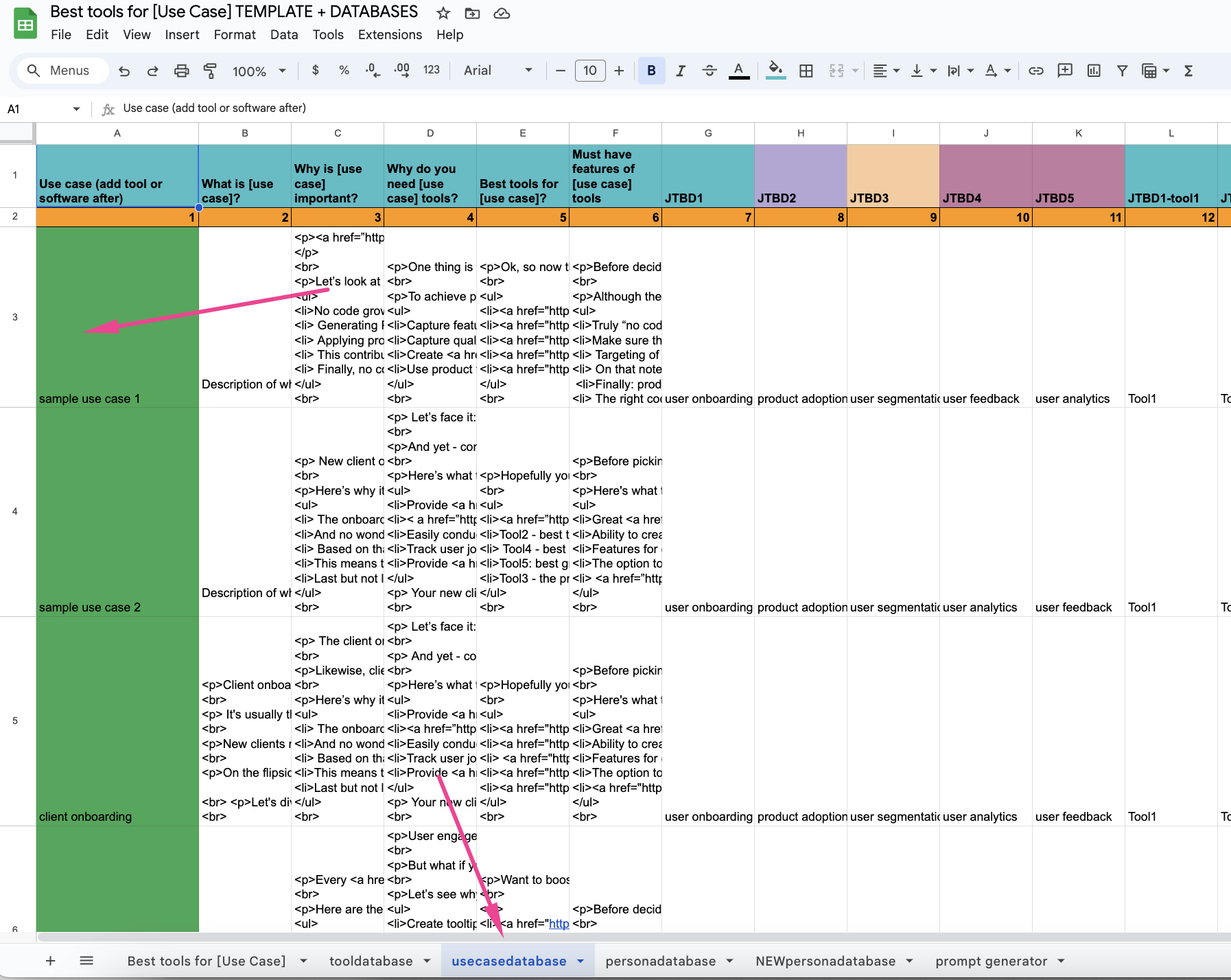Open the text color picker
1231x980 pixels.
coord(738,71)
